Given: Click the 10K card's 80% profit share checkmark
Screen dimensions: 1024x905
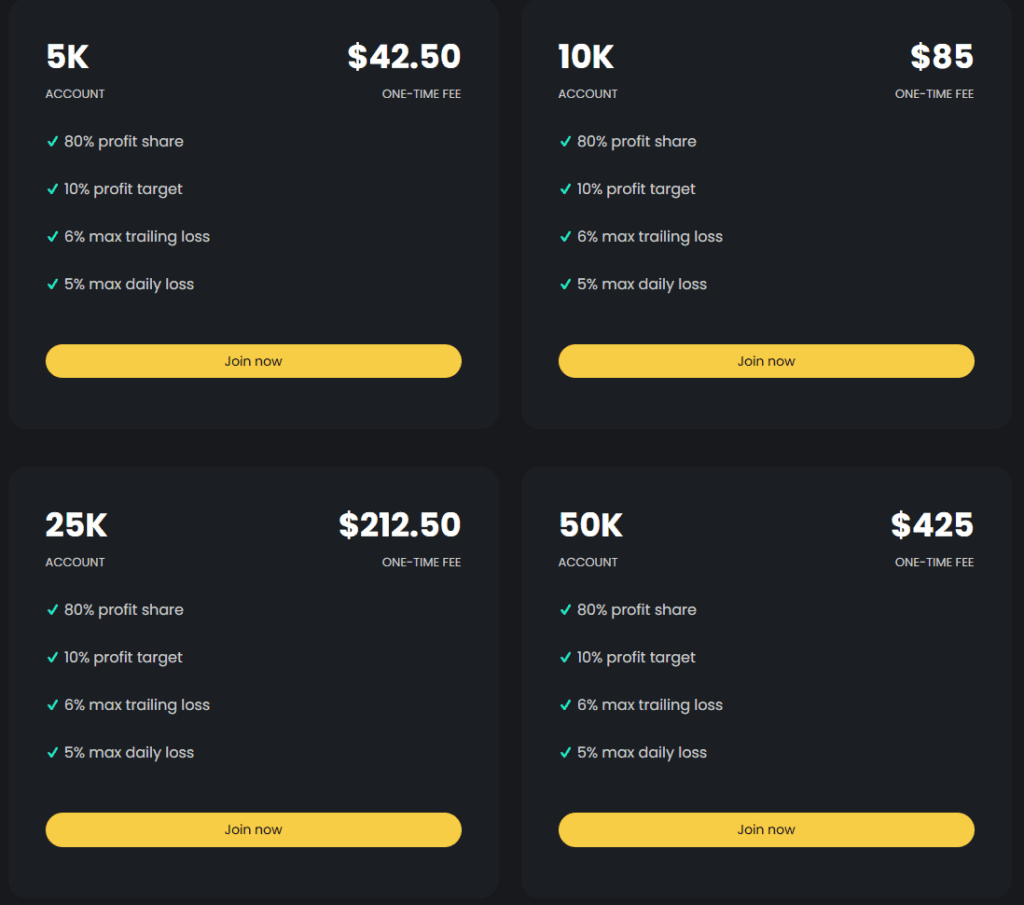Looking at the screenshot, I should click(565, 142).
